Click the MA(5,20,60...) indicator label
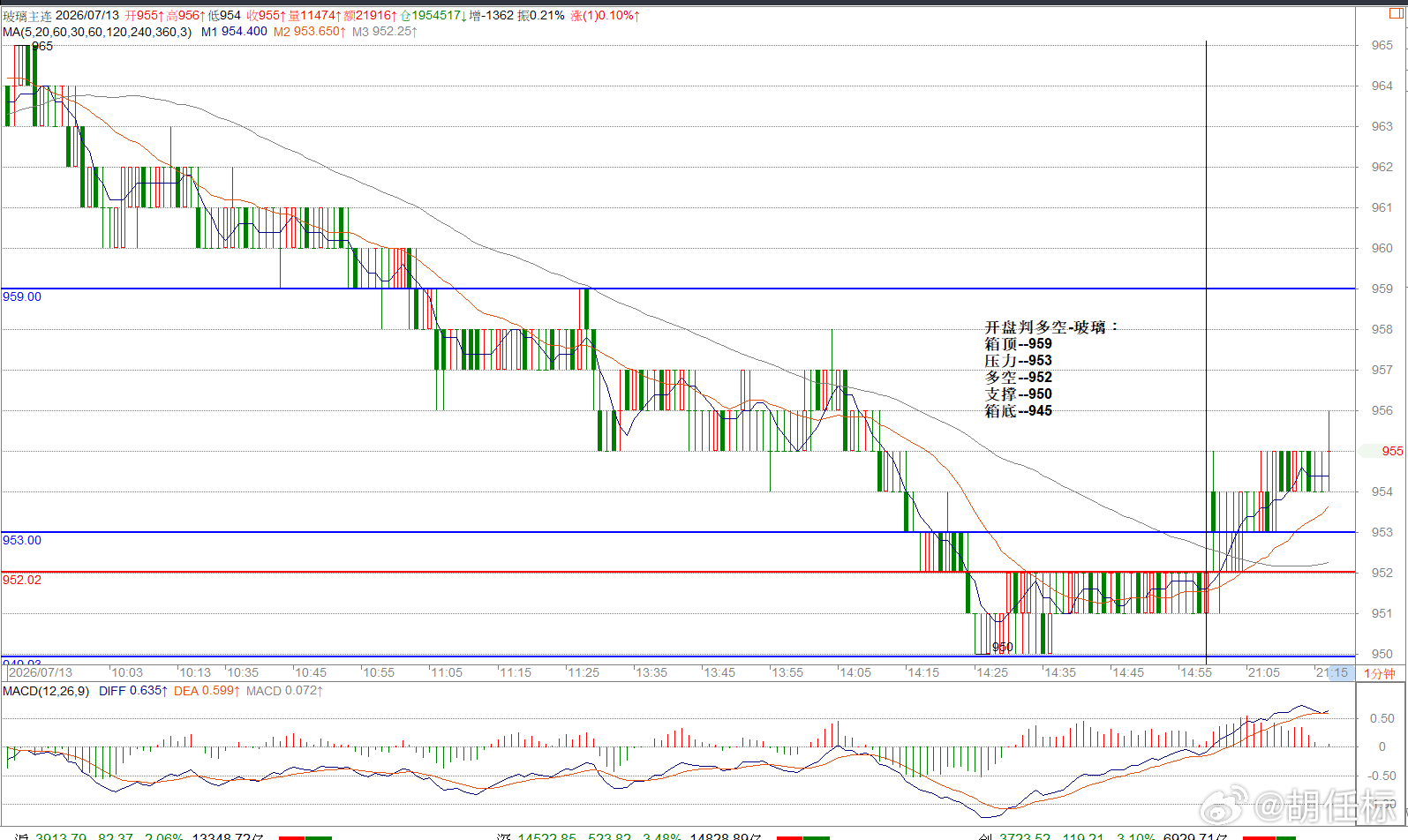Screen dimensions: 1408x840 tap(97, 32)
